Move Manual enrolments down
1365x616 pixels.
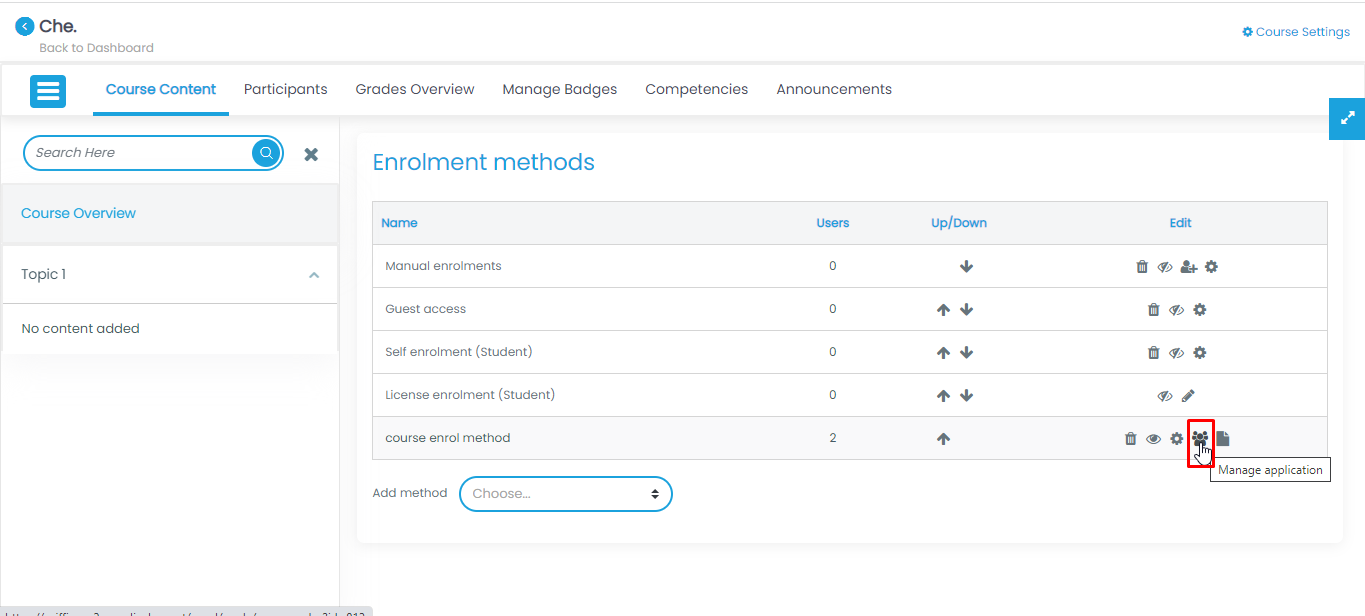966,267
